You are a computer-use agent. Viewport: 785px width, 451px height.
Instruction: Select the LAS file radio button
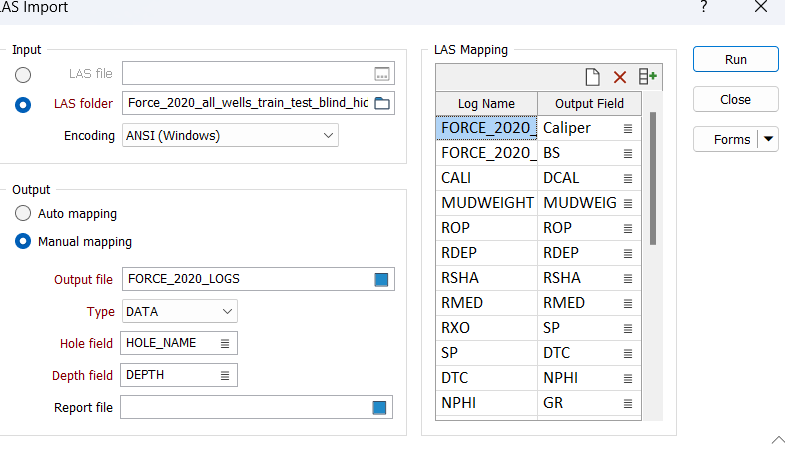pos(23,74)
